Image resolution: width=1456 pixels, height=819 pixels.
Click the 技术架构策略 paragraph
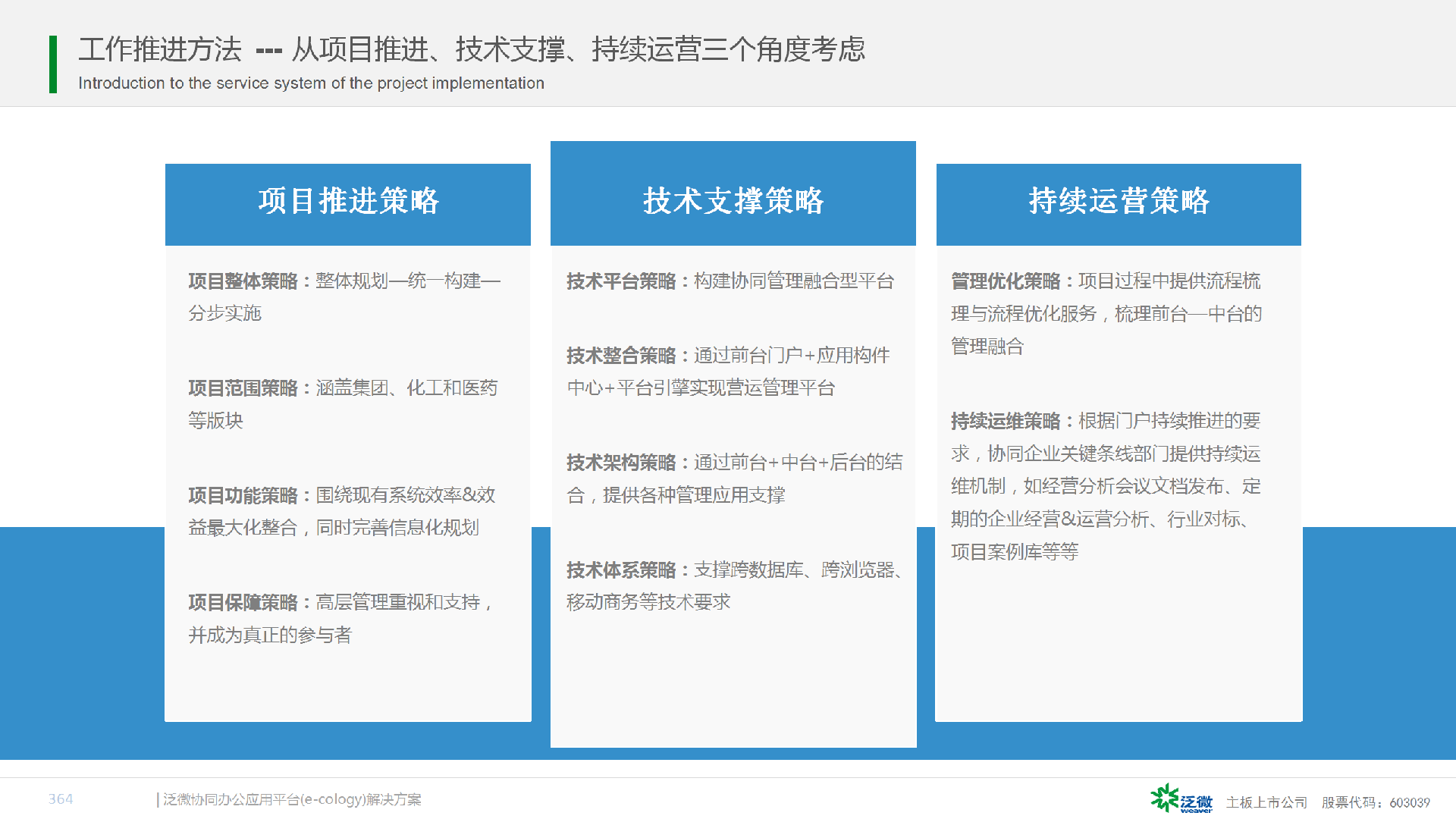pos(734,479)
